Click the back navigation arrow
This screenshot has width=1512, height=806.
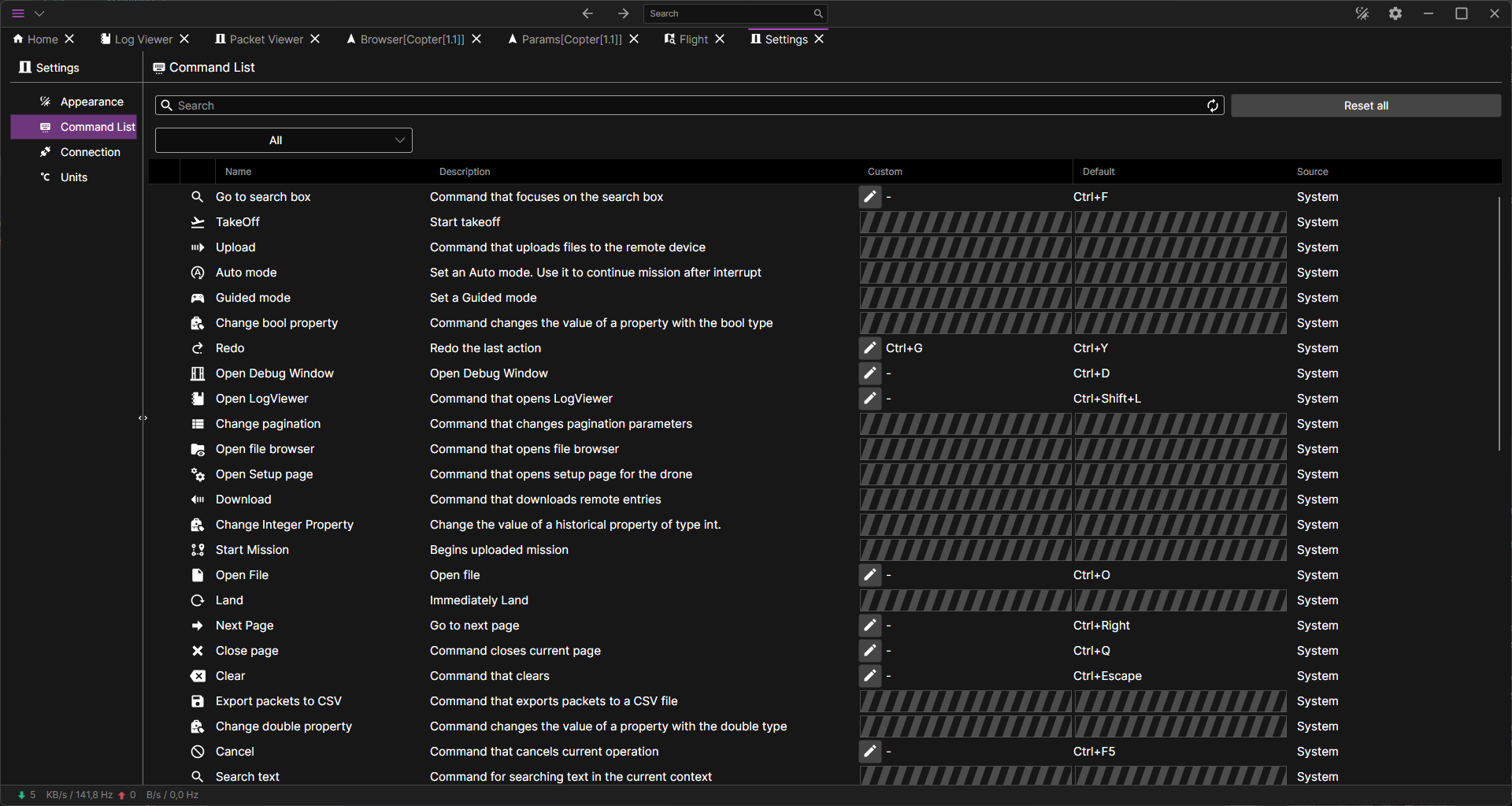click(x=587, y=13)
